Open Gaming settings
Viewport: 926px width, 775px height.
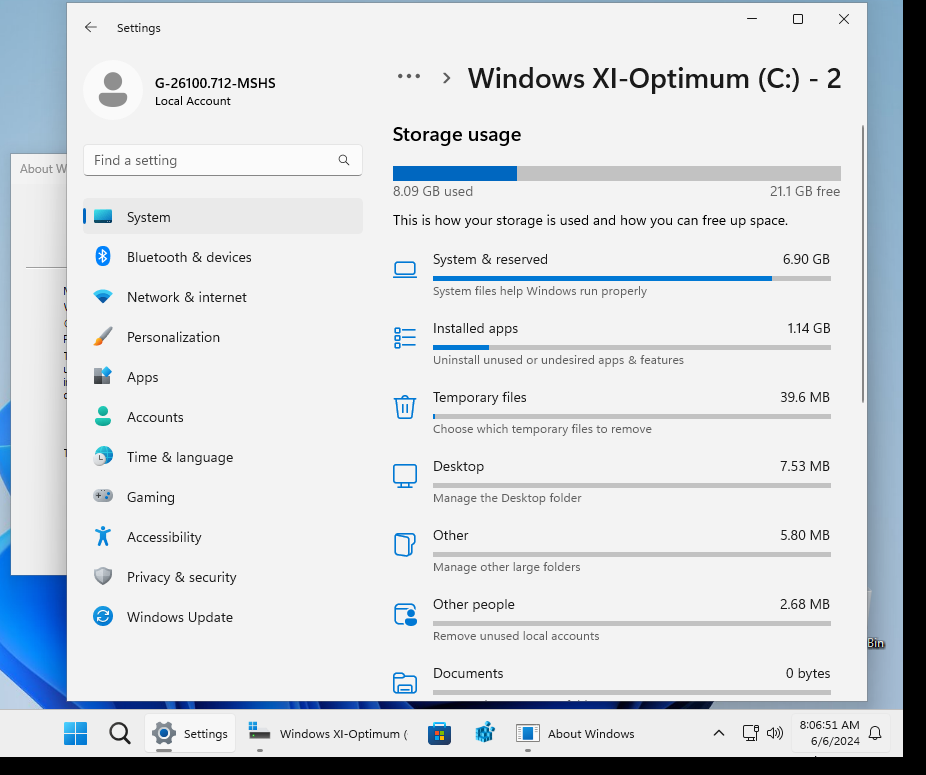223,497
